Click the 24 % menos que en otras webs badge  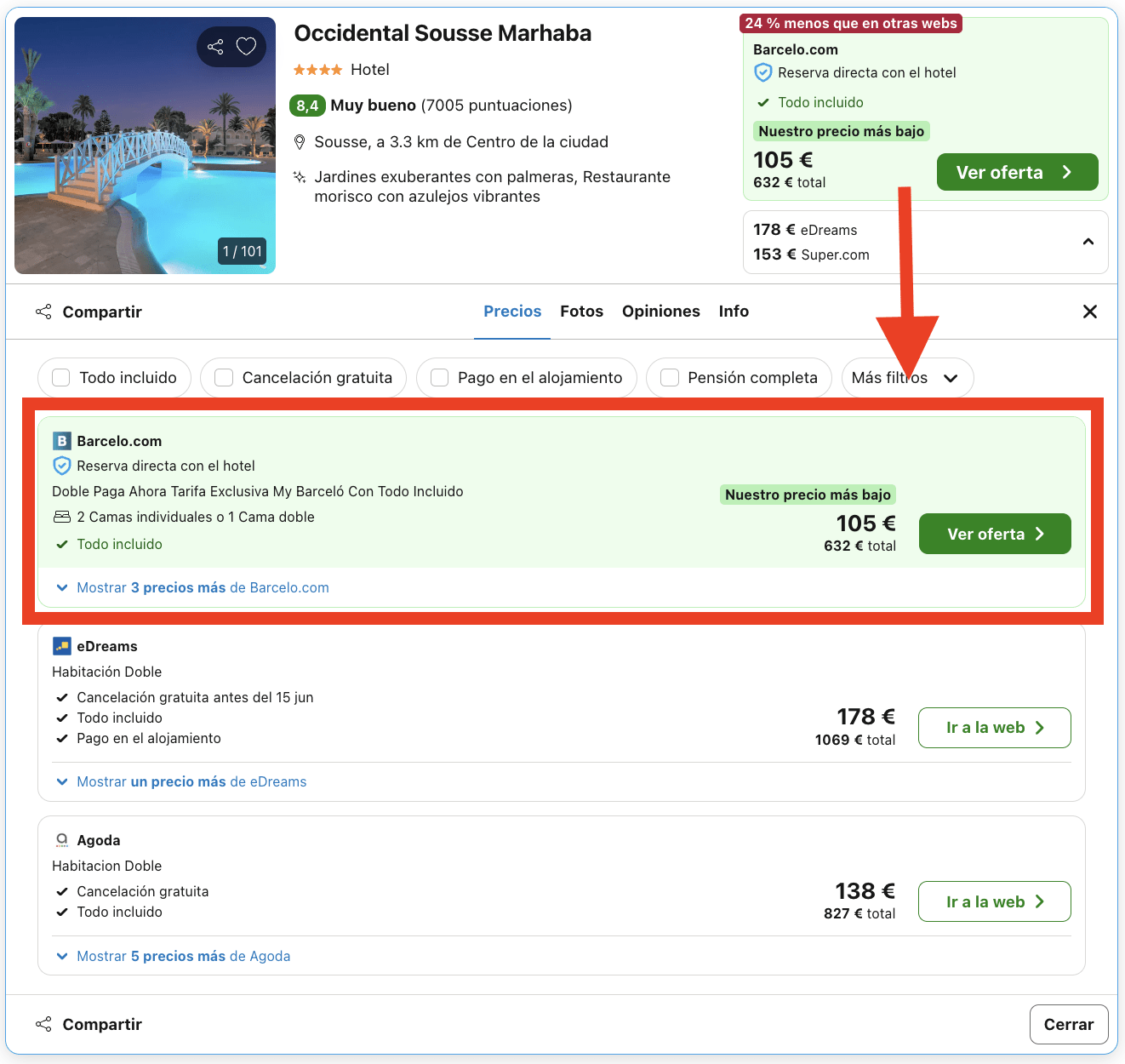pyautogui.click(x=851, y=24)
